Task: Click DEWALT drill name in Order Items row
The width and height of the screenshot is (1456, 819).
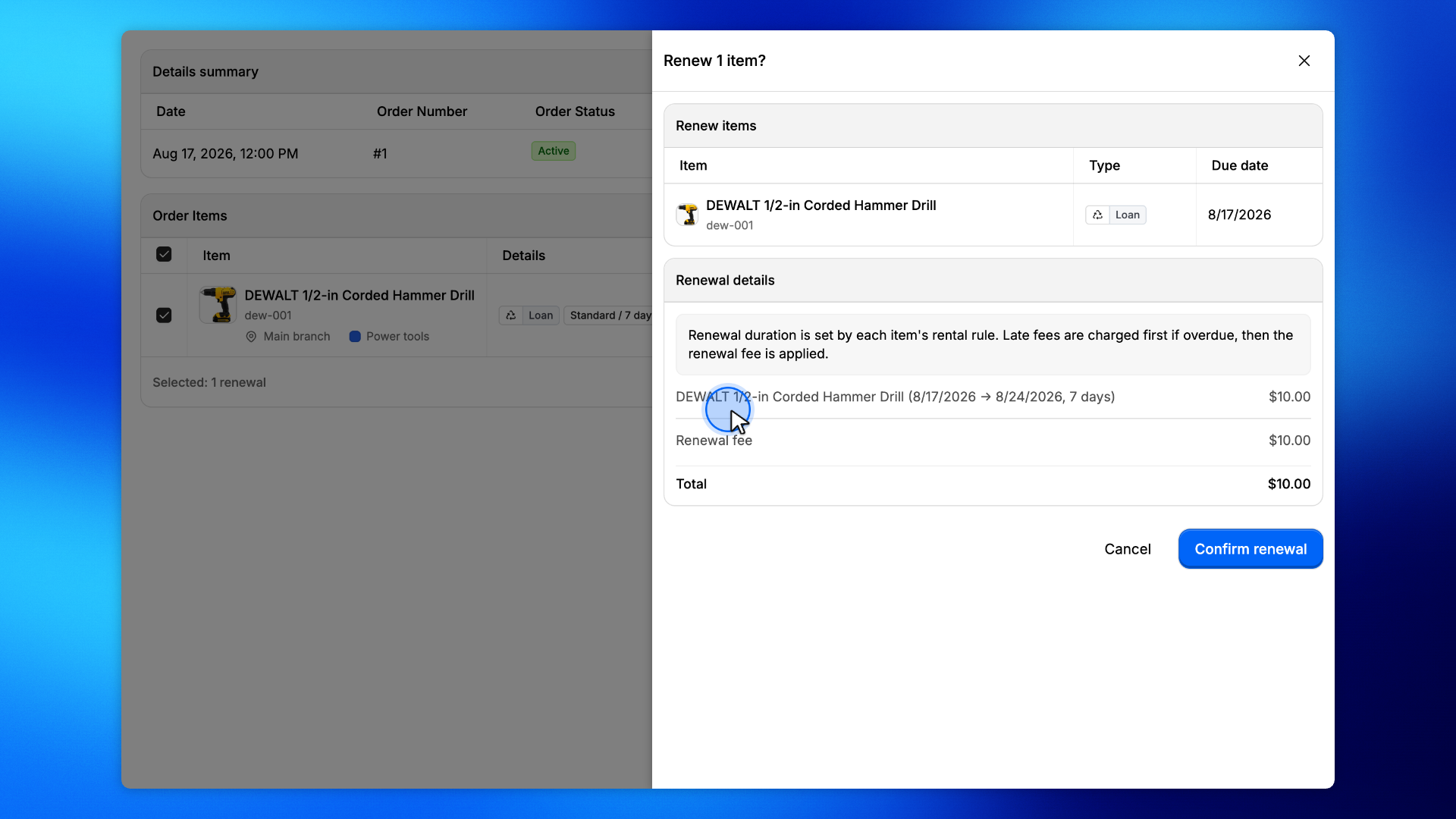Action: [x=359, y=296]
